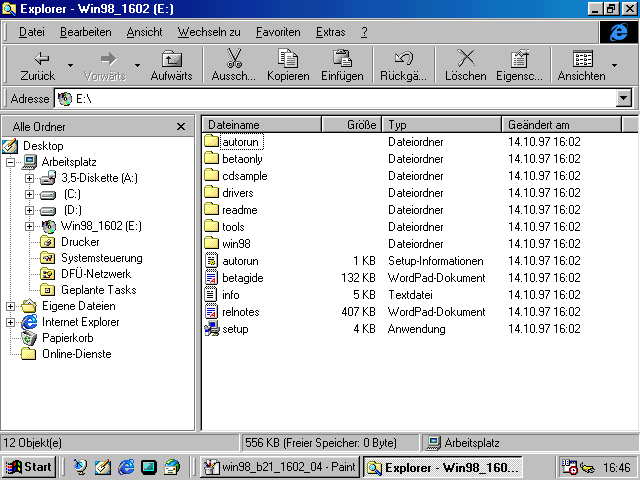Open the Start menu
Screen dimensions: 640x480
click(28, 467)
